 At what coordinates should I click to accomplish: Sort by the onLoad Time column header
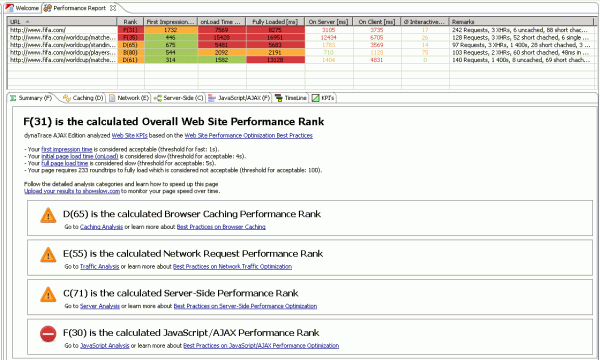222,22
